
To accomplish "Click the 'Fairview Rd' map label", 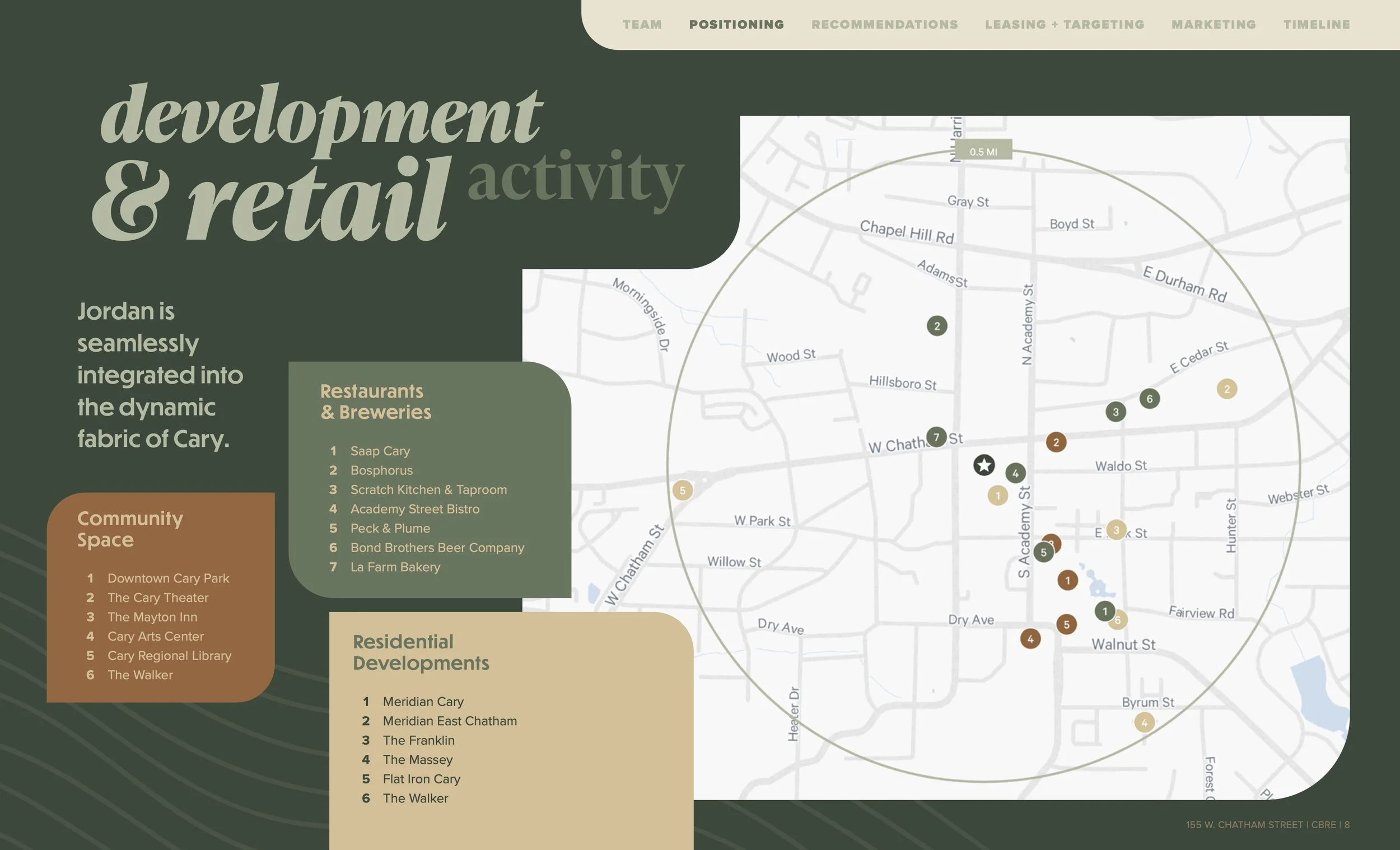I will [x=1201, y=612].
